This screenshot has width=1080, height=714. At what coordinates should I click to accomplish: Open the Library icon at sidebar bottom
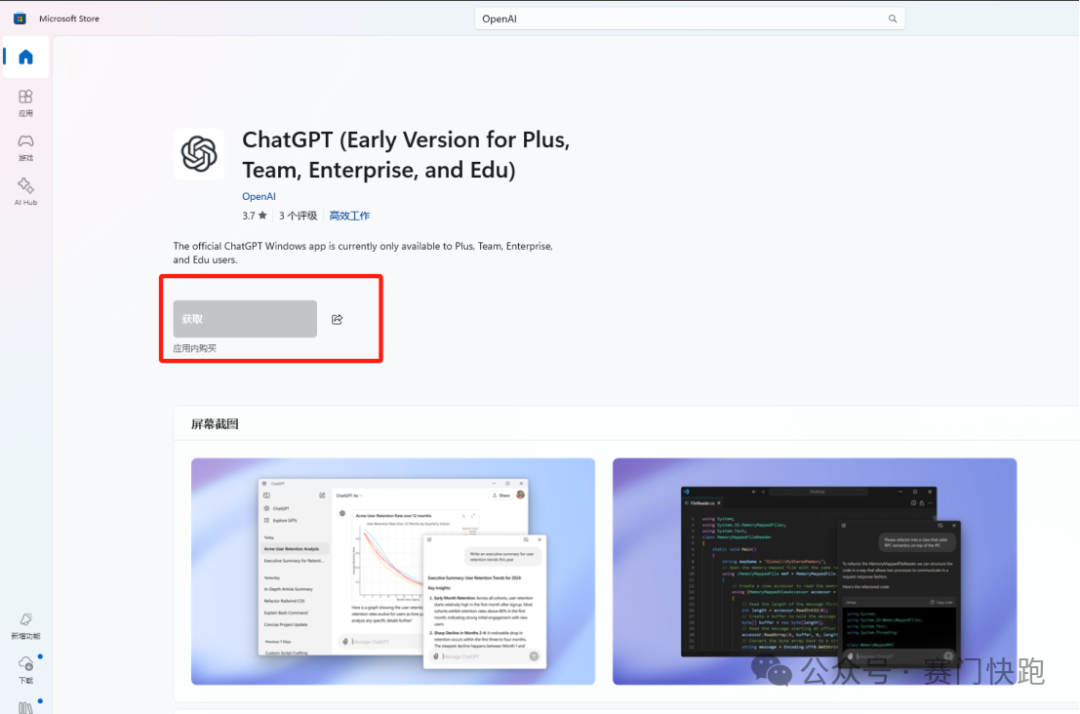click(x=25, y=706)
